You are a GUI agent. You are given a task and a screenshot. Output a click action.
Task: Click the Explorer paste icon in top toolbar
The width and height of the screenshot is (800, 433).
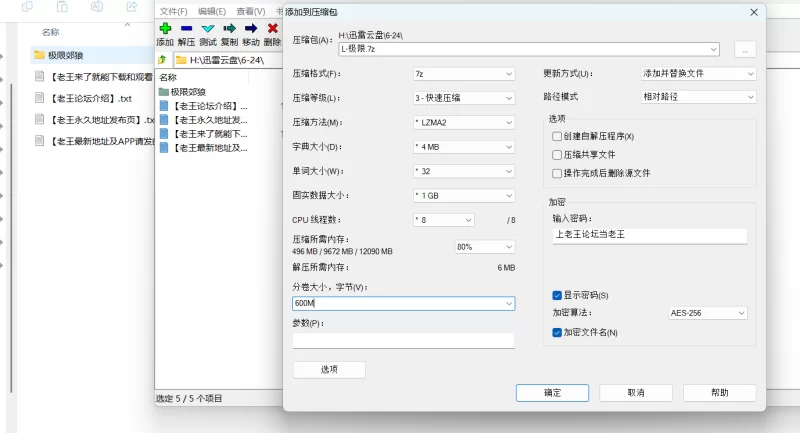pyautogui.click(x=62, y=7)
